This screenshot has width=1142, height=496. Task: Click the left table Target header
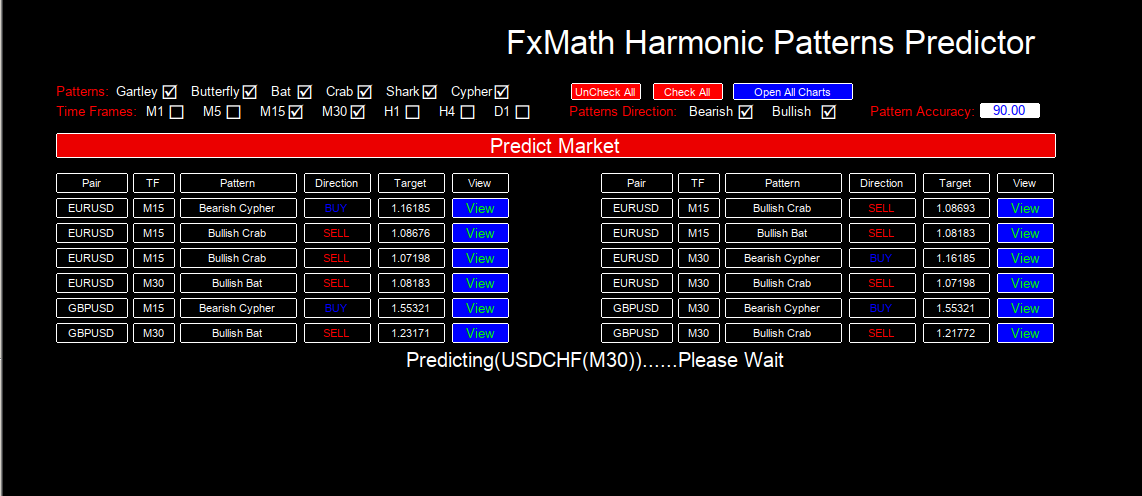[x=411, y=183]
